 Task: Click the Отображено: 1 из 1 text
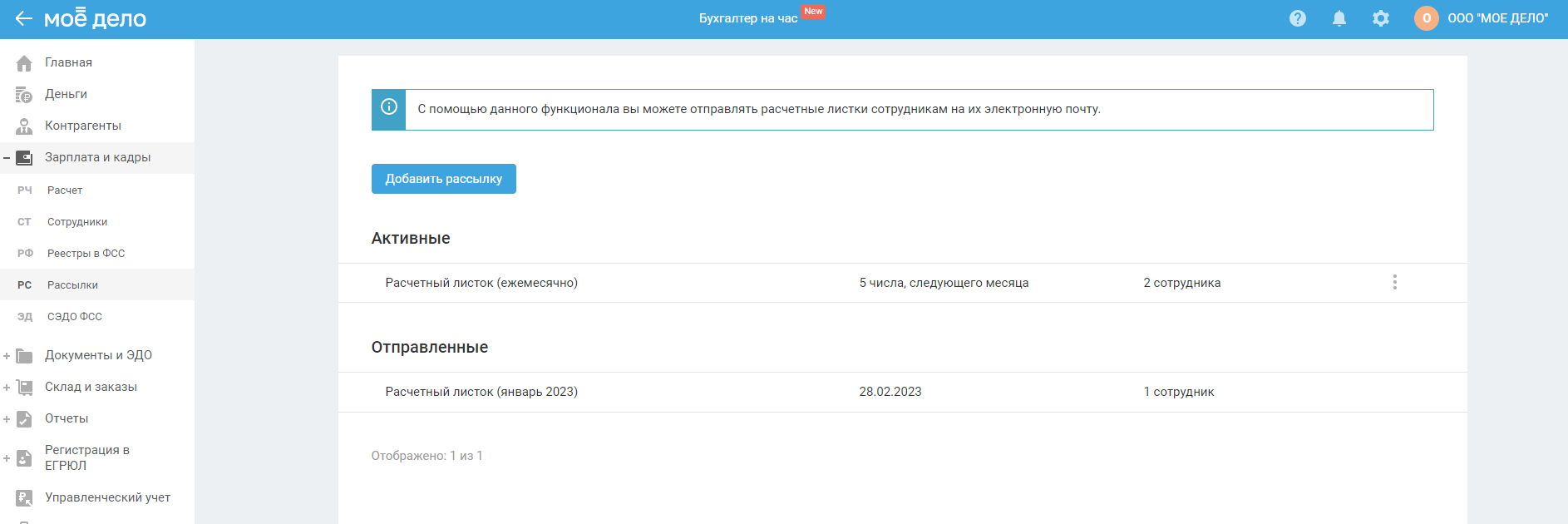click(427, 456)
